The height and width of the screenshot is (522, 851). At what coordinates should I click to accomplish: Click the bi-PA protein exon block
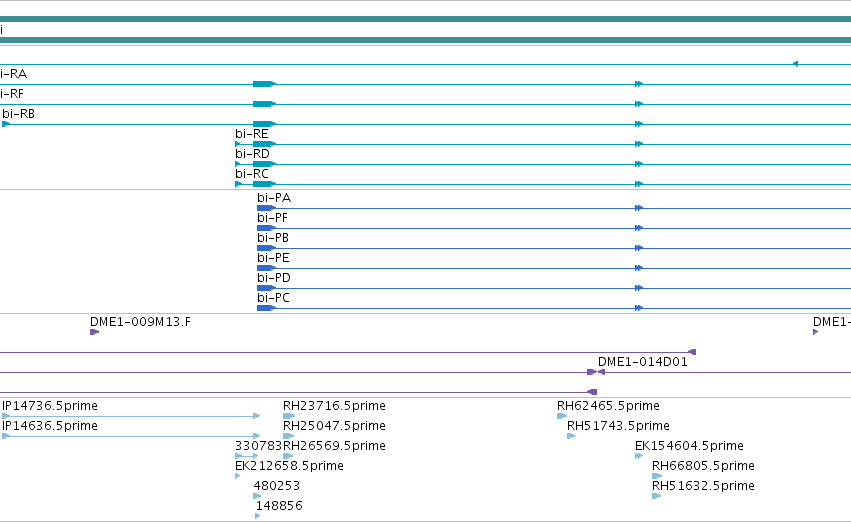point(266,208)
